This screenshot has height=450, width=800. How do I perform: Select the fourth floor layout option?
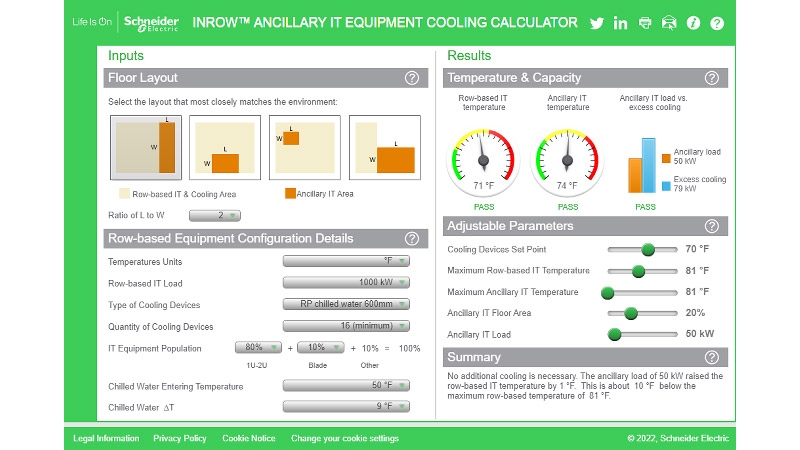coord(385,150)
